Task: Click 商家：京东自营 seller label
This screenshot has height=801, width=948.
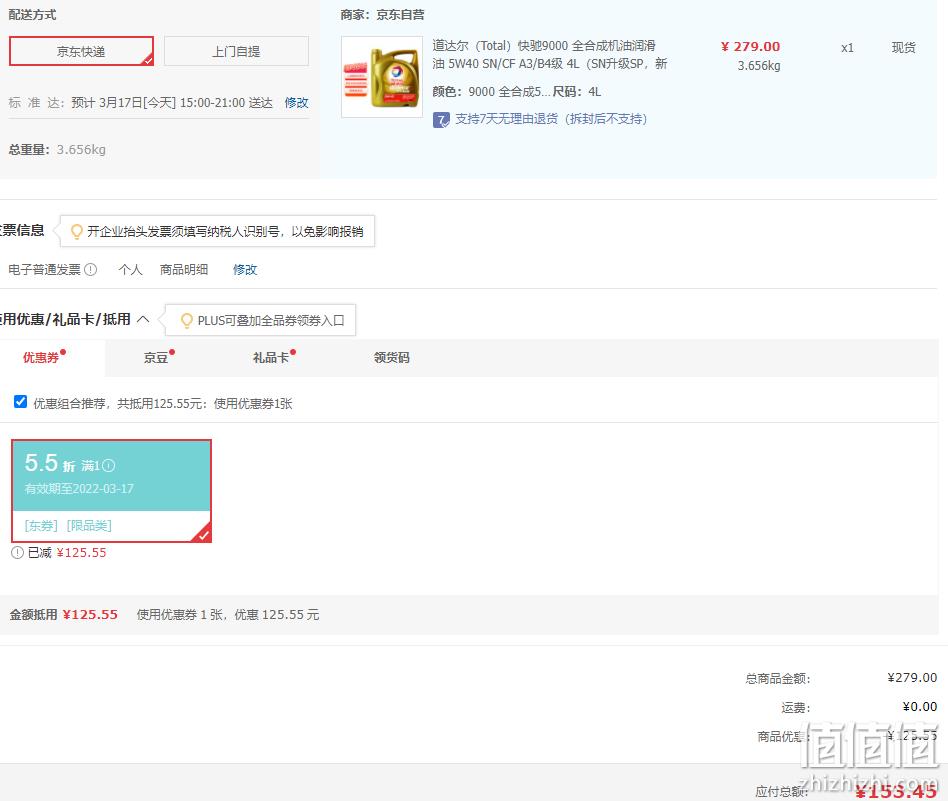Action: [382, 15]
